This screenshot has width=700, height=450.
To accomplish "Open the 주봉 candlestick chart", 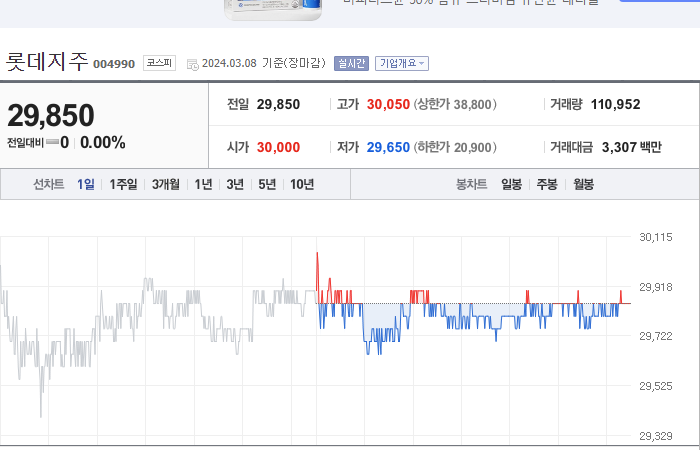I will point(547,184).
